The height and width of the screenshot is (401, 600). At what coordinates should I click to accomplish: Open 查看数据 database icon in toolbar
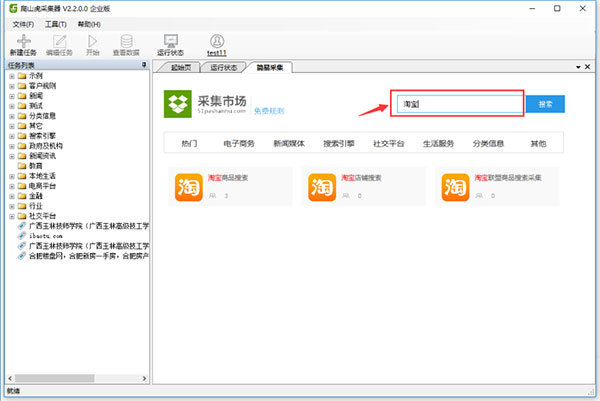click(126, 41)
